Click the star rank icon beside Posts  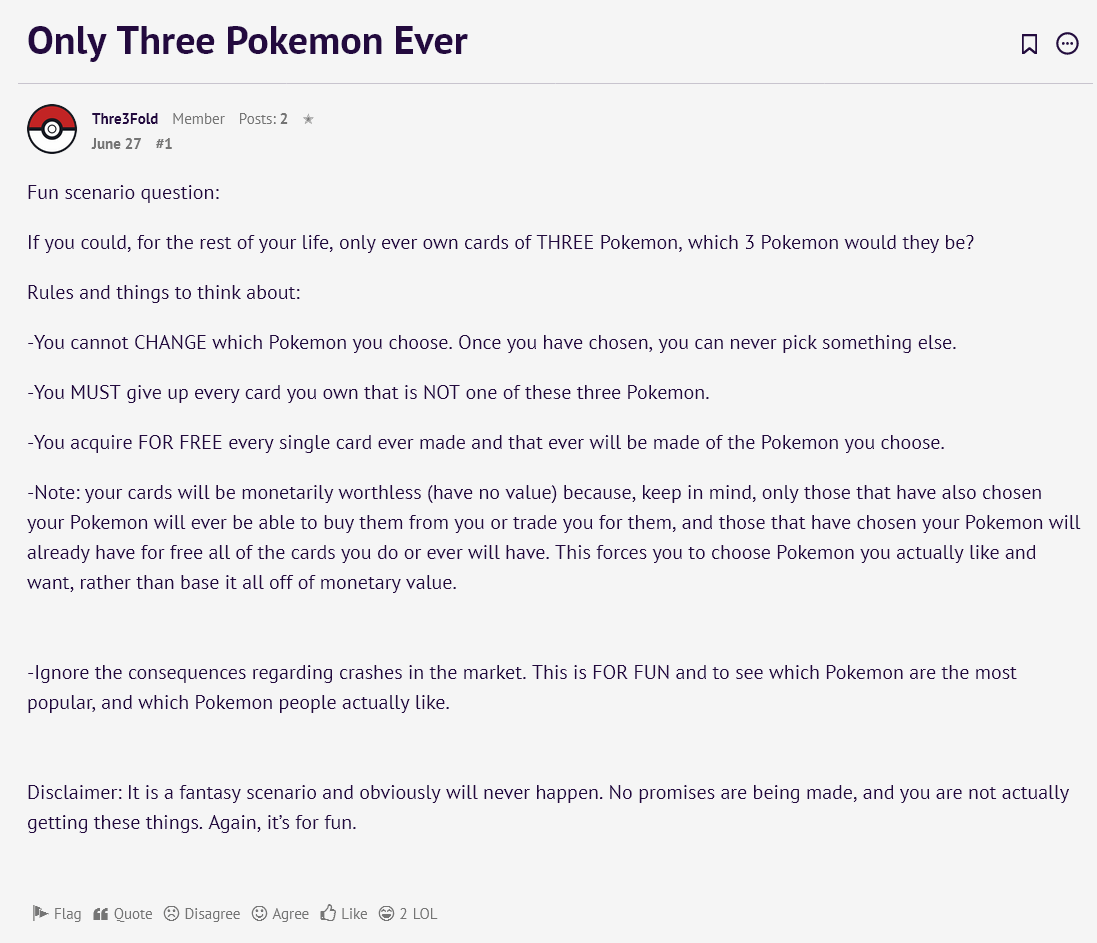308,119
